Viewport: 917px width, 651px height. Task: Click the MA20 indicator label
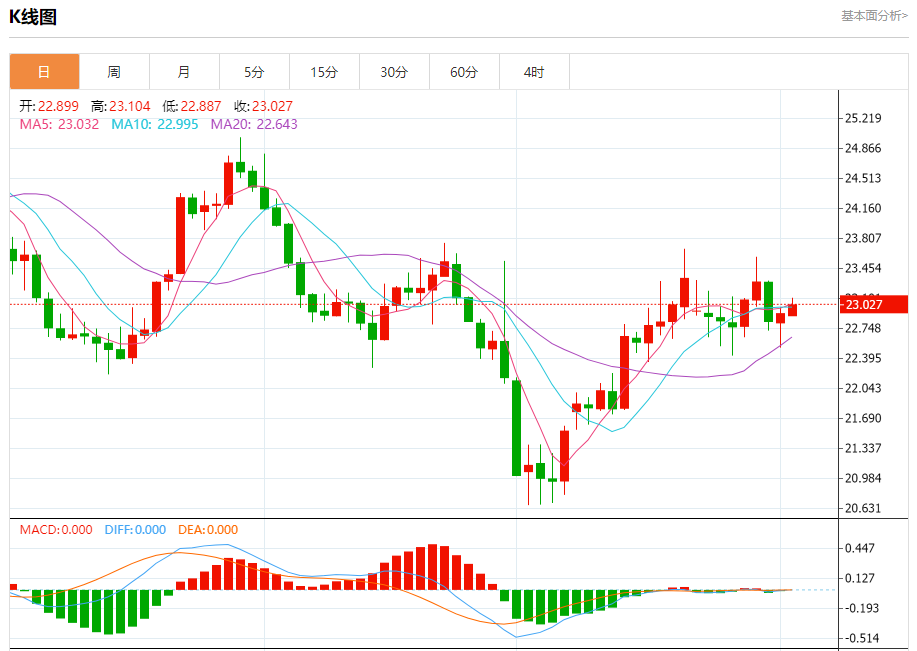click(x=253, y=124)
